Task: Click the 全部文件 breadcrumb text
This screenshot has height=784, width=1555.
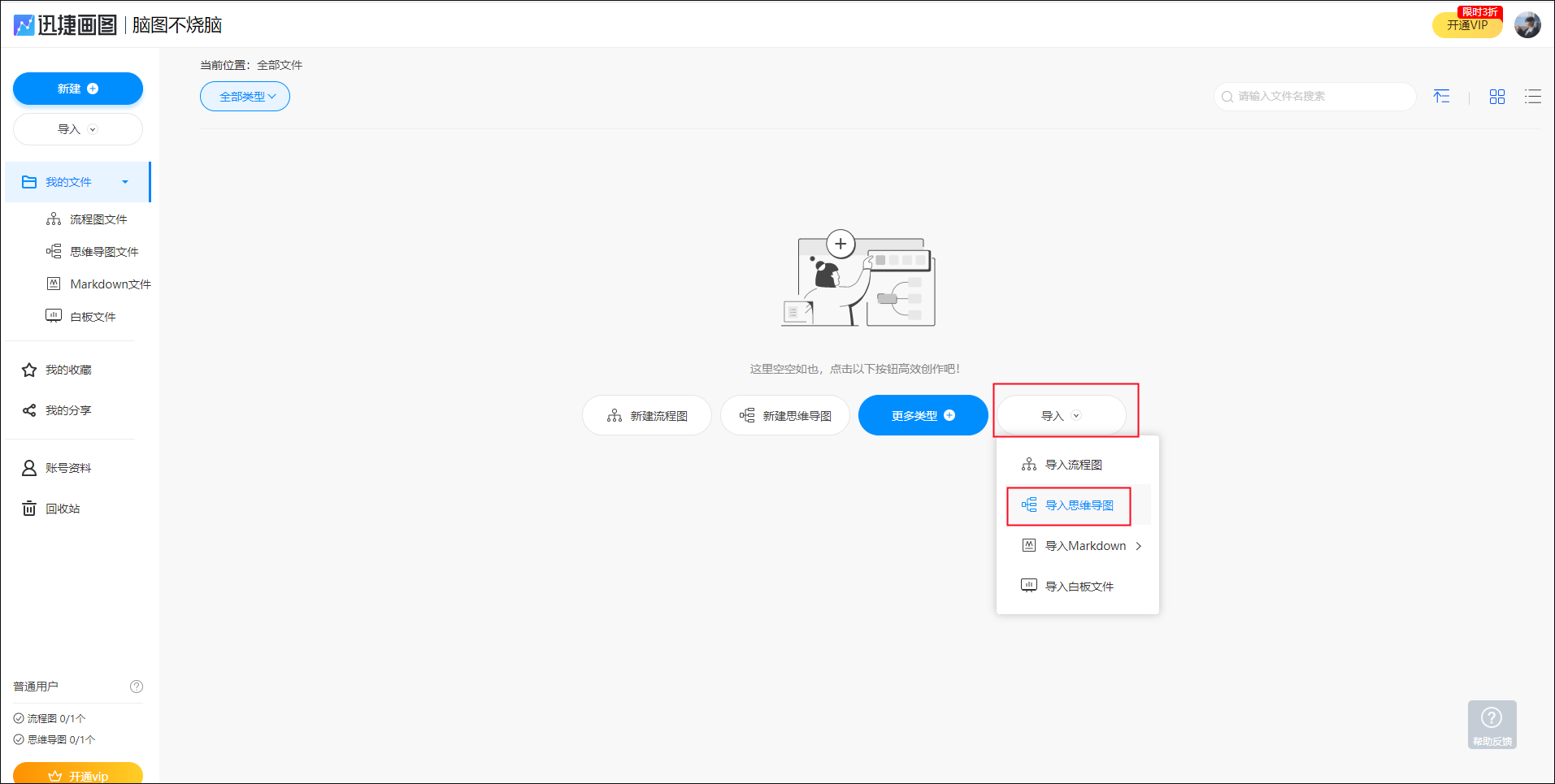Action: tap(280, 65)
